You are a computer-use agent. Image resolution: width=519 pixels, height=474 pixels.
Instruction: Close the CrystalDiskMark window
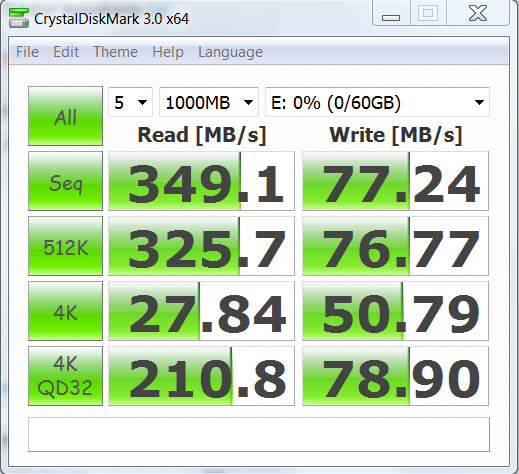click(478, 13)
